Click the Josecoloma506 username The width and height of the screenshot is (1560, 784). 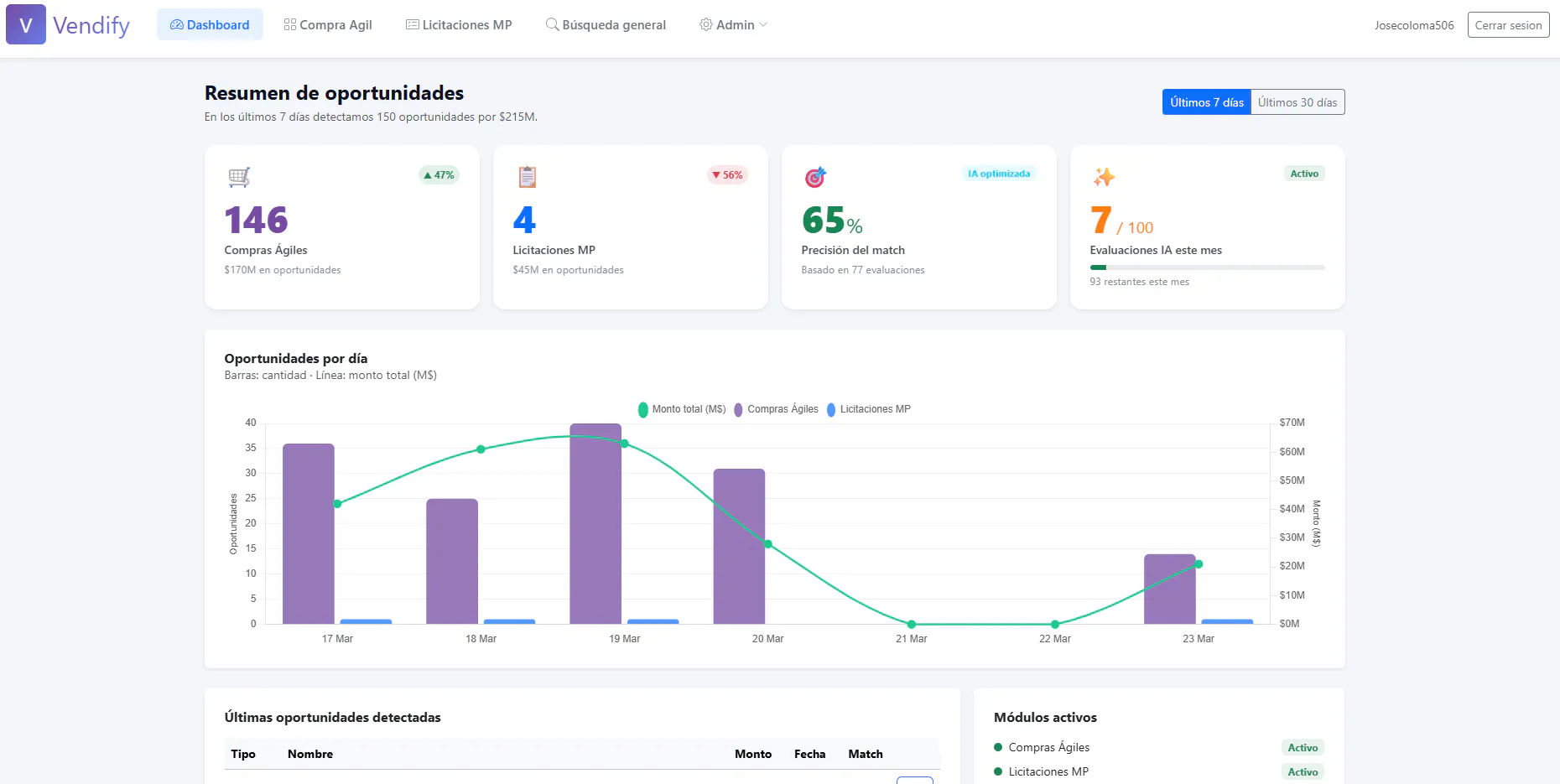pos(1414,25)
